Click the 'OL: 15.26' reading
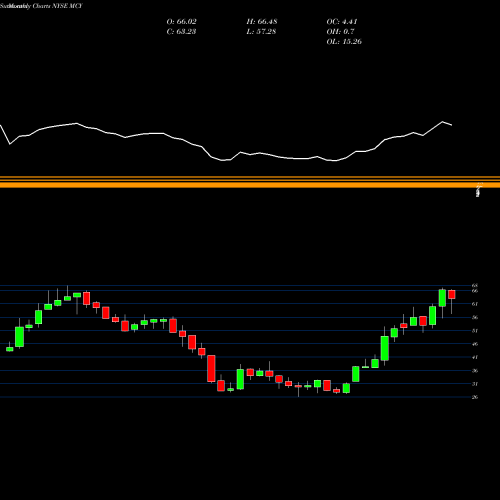Image resolution: width=500 pixels, height=500 pixels. [x=344, y=42]
